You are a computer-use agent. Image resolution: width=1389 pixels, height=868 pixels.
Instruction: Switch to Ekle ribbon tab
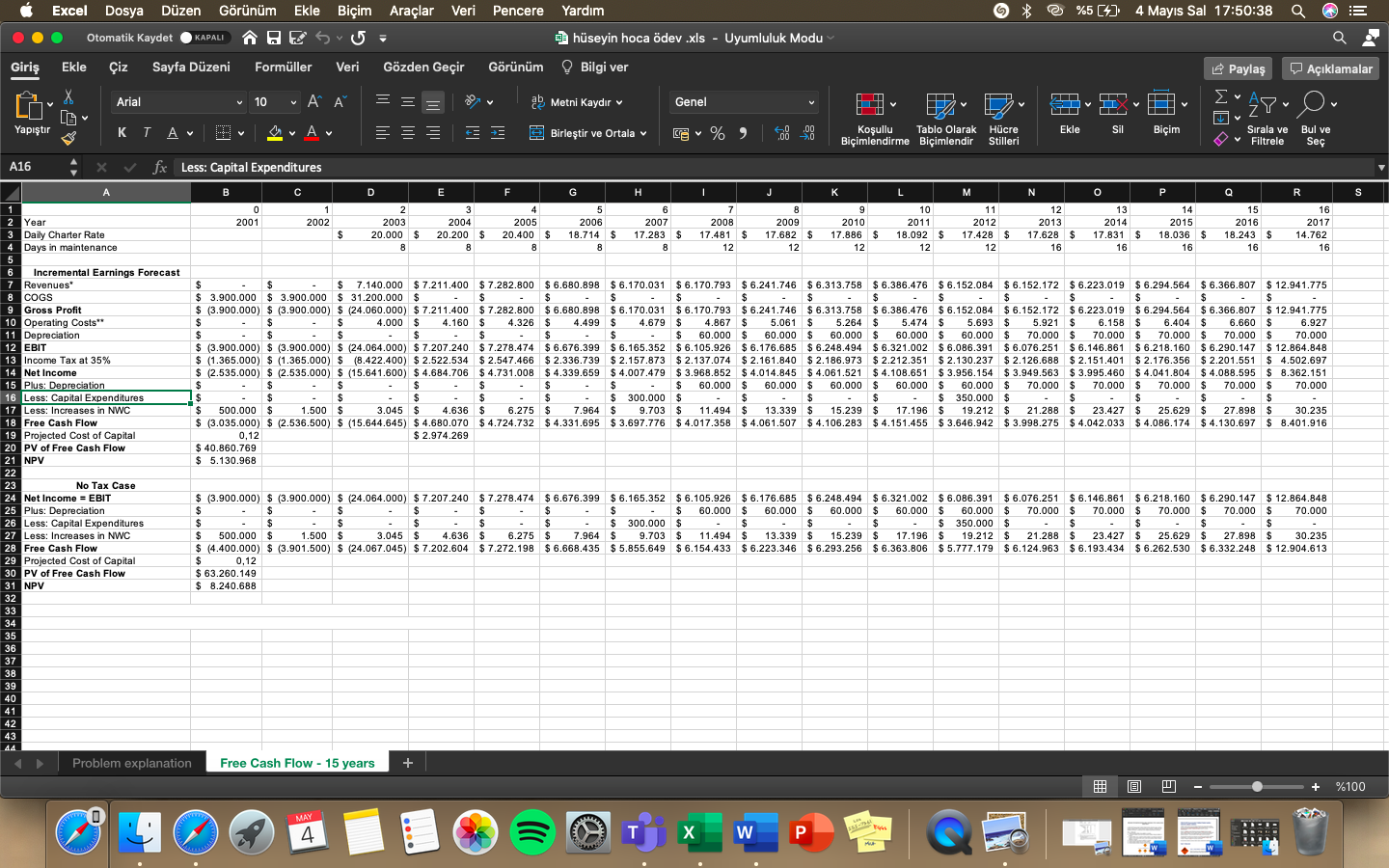(74, 67)
